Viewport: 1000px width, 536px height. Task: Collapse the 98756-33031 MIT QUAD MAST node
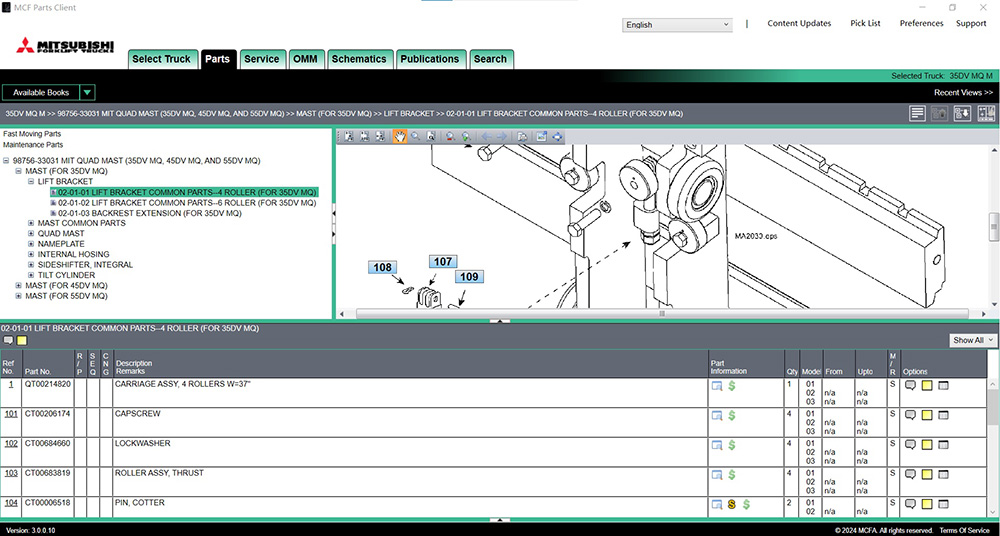[6, 161]
